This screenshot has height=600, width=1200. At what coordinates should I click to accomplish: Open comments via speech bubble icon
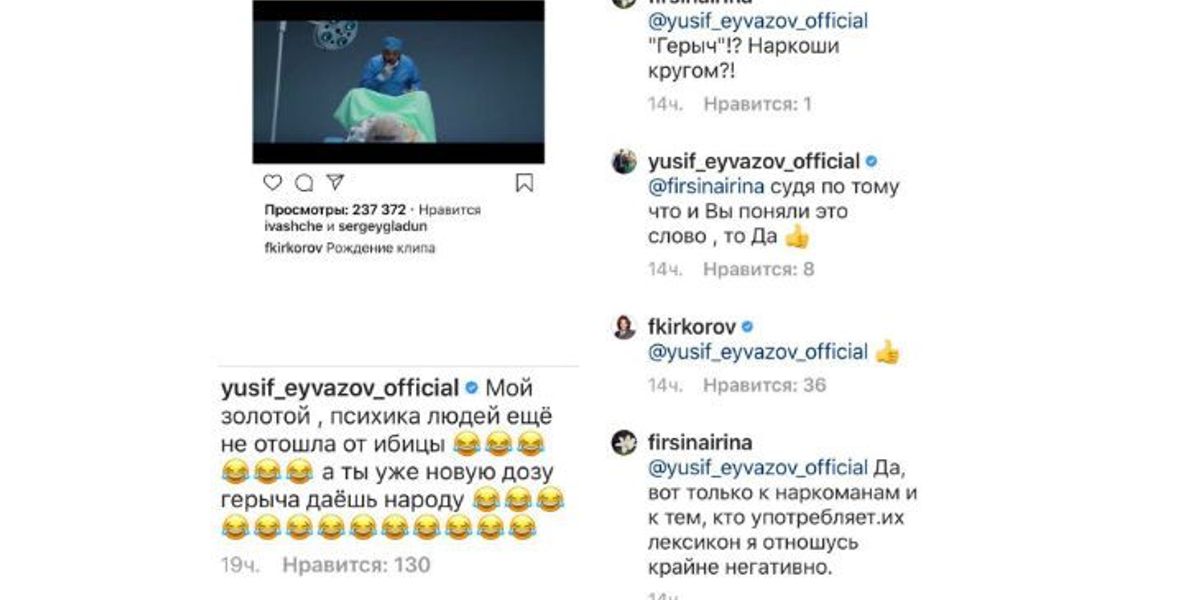(x=305, y=183)
